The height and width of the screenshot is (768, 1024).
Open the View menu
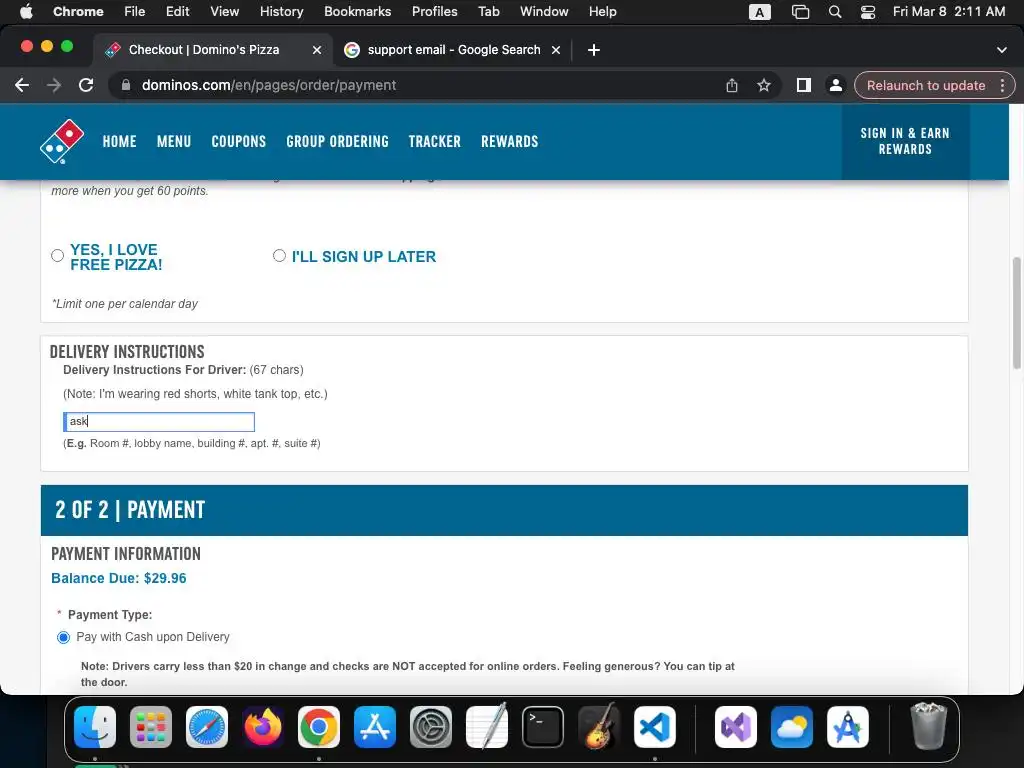tap(225, 12)
